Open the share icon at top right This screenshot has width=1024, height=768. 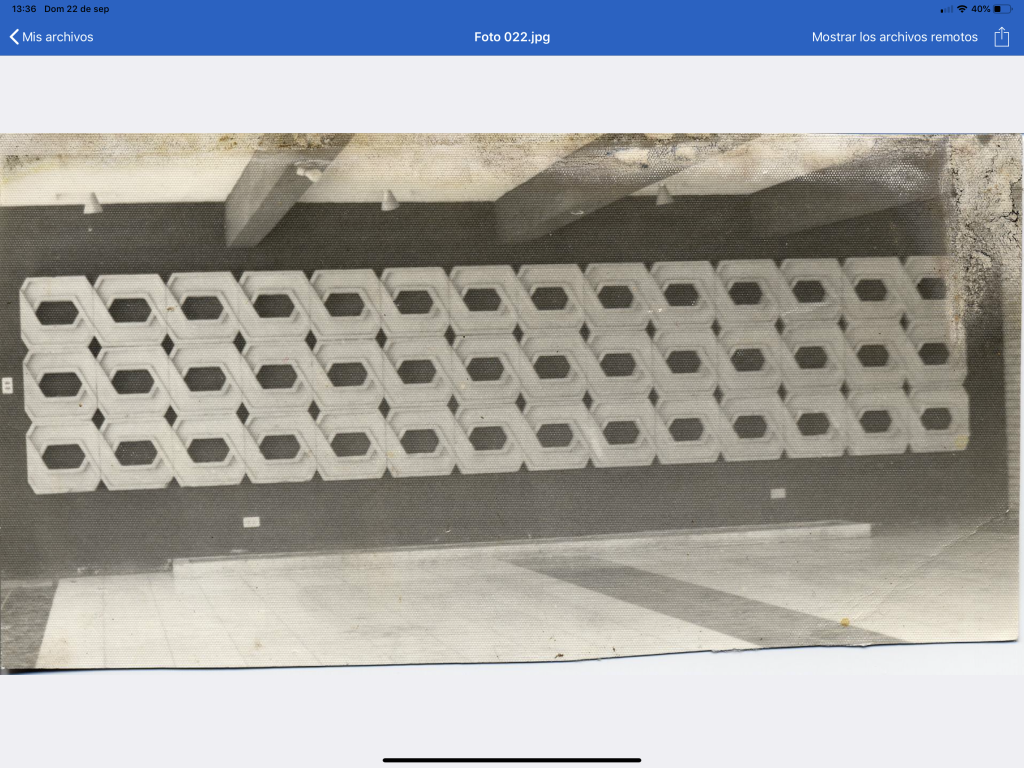pos(1001,37)
